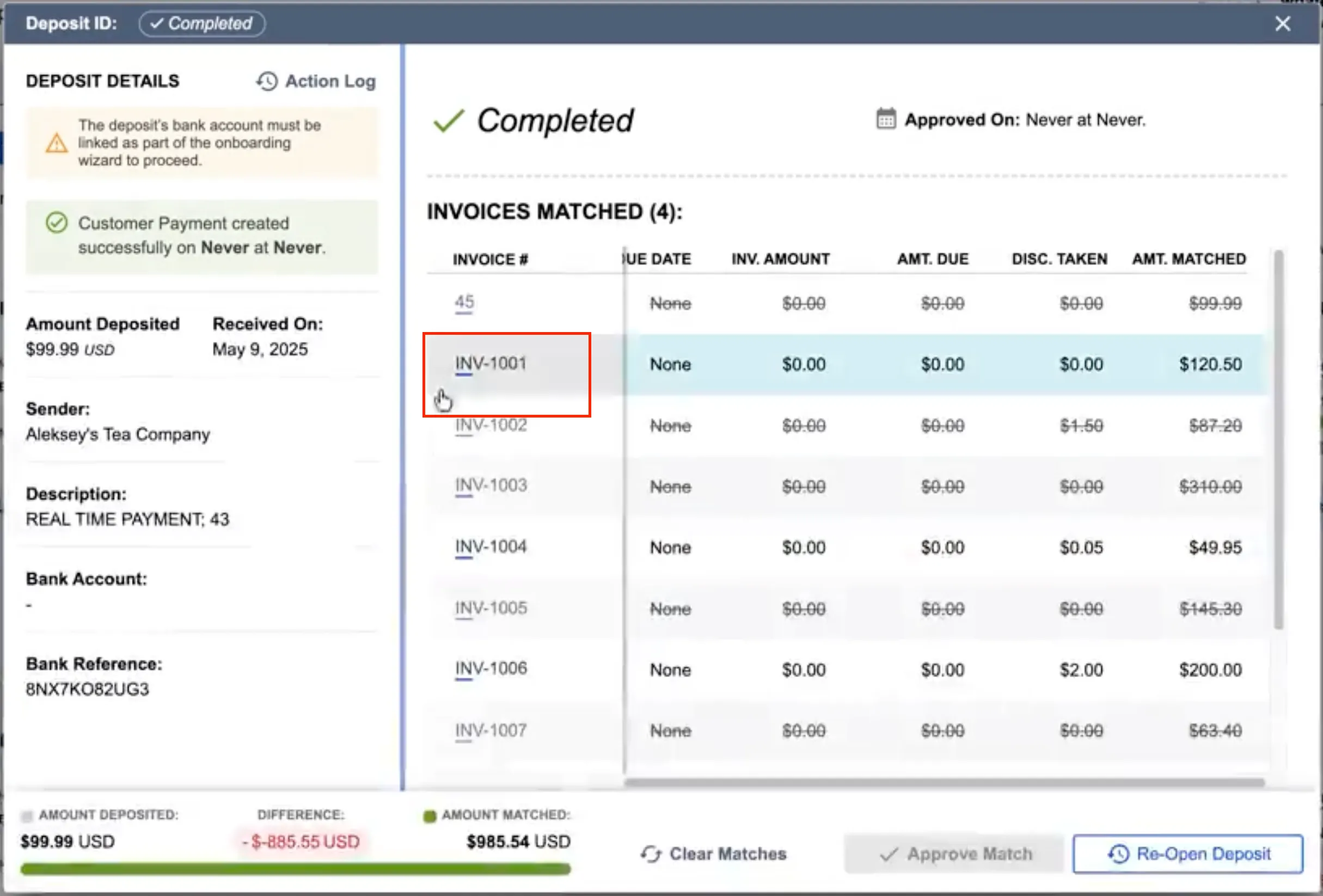Click the sender Aleksey's Tea Company
Image resolution: width=1323 pixels, height=896 pixels.
(x=118, y=434)
